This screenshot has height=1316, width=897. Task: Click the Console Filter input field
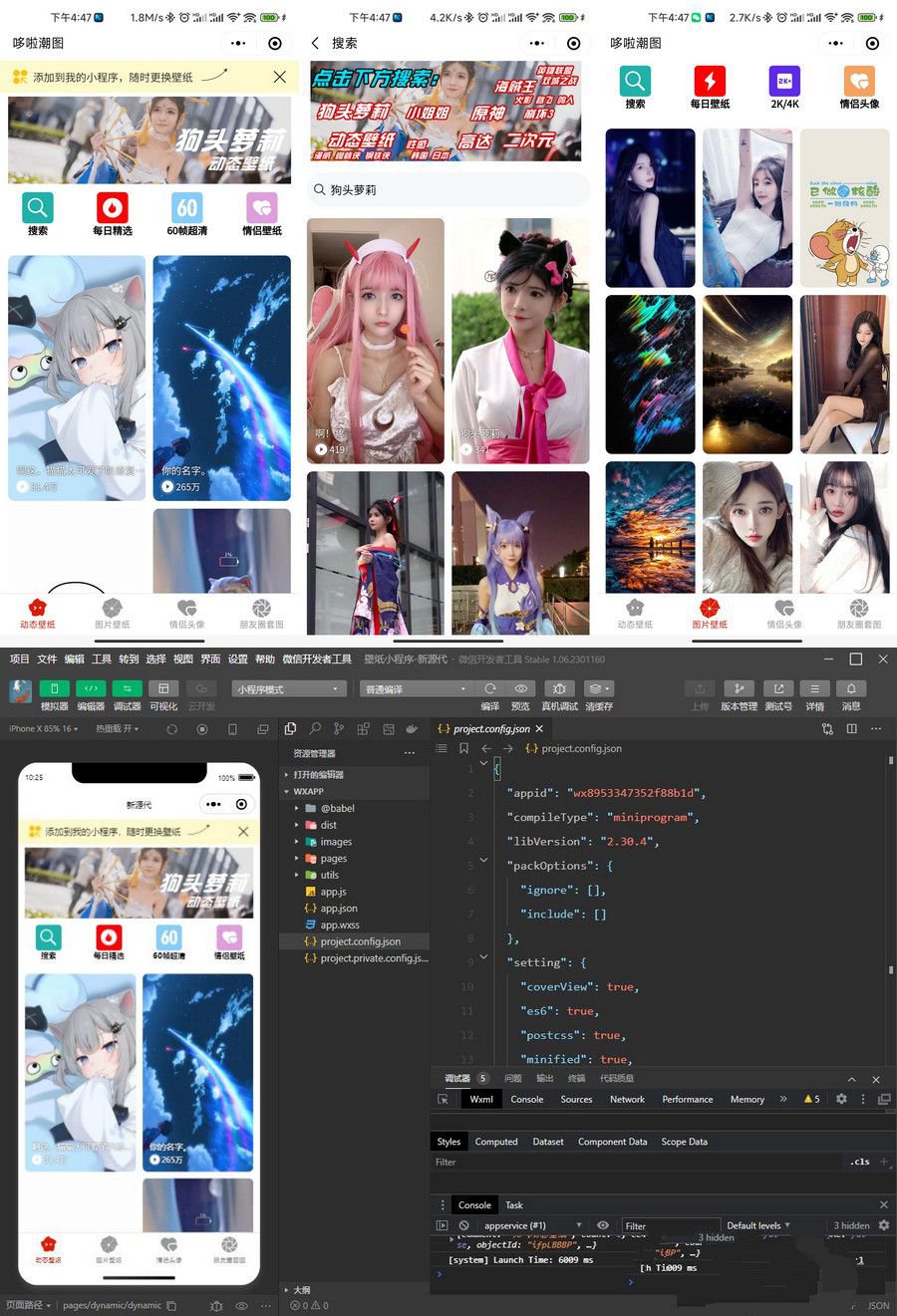670,1225
